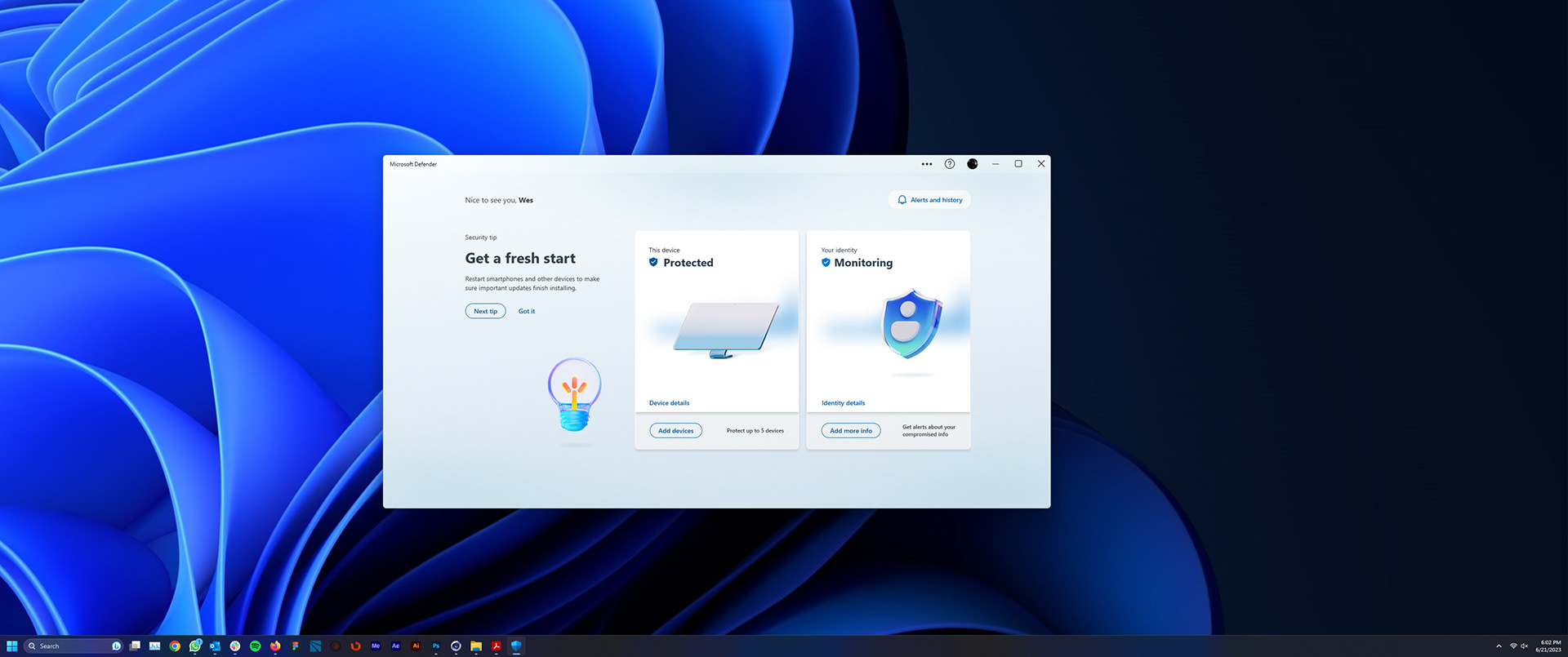
Task: Open Device details link
Action: tap(669, 403)
